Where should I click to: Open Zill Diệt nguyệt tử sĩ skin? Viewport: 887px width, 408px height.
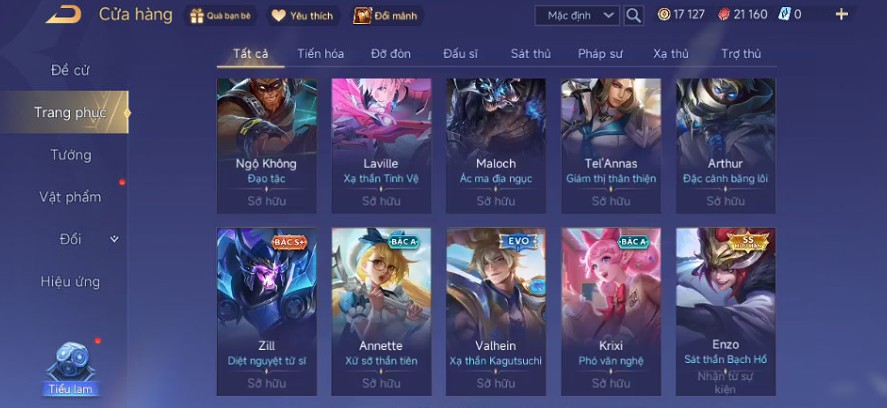click(266, 311)
